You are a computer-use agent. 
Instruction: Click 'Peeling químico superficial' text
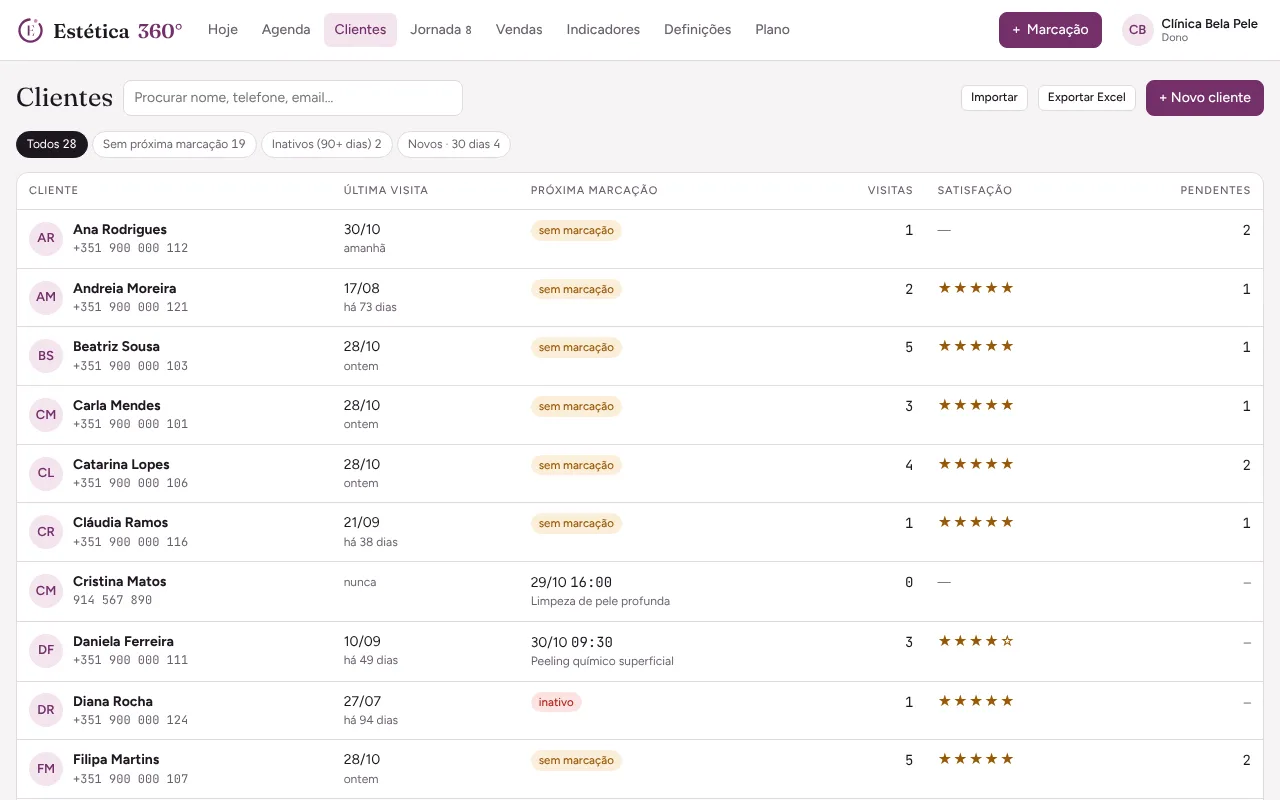(602, 661)
